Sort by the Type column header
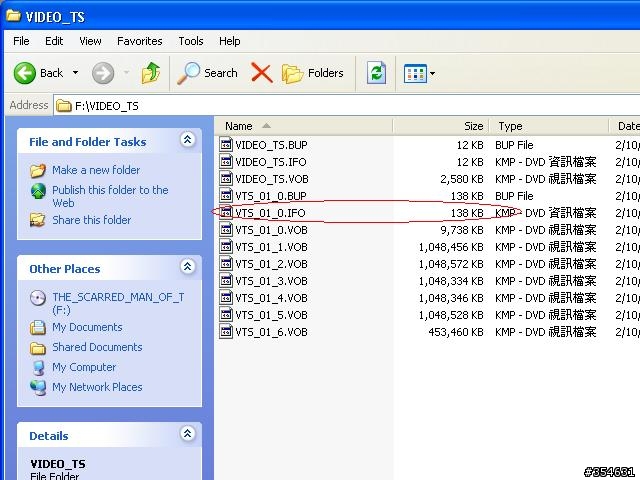Screen dimensions: 640x480 549,126
